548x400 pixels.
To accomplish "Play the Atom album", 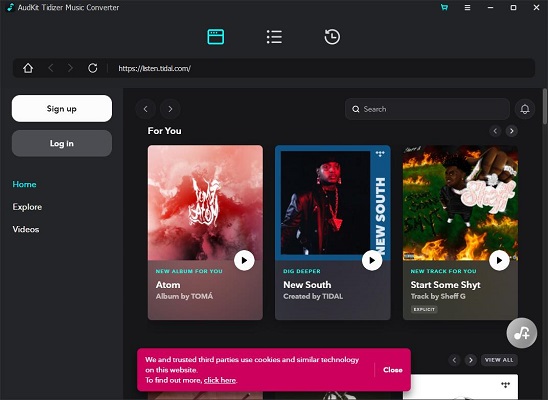I will (244, 260).
